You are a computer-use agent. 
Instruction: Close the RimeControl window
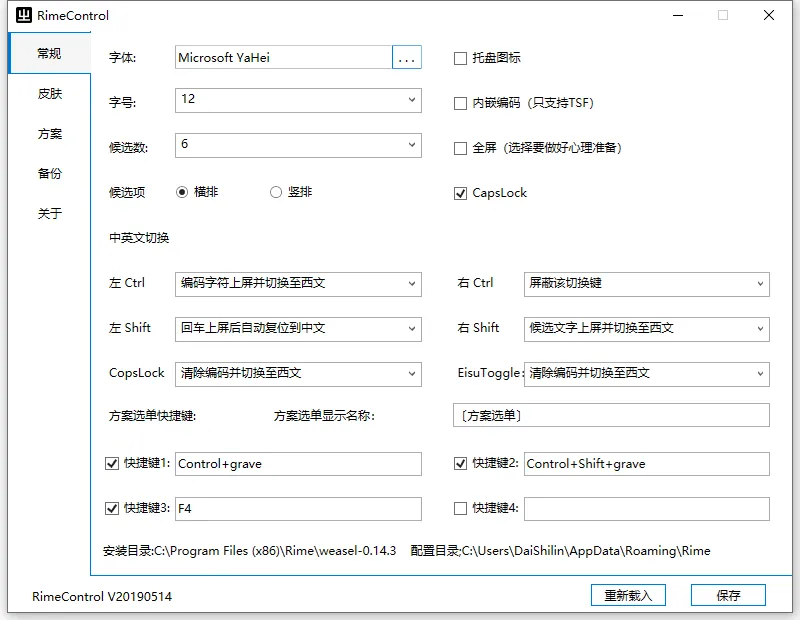[x=768, y=15]
